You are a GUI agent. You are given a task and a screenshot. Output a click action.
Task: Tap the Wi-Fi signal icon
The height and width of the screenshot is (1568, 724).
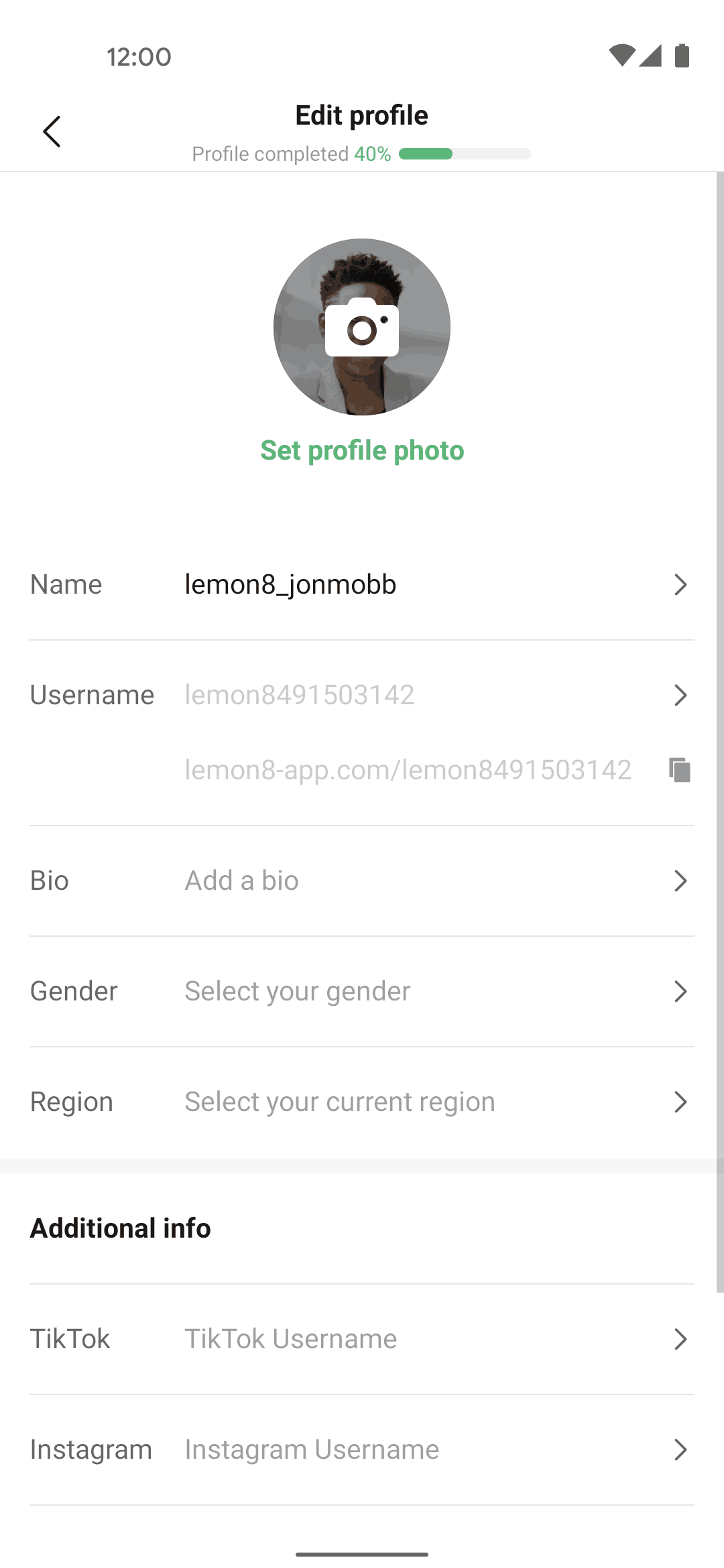point(621,56)
